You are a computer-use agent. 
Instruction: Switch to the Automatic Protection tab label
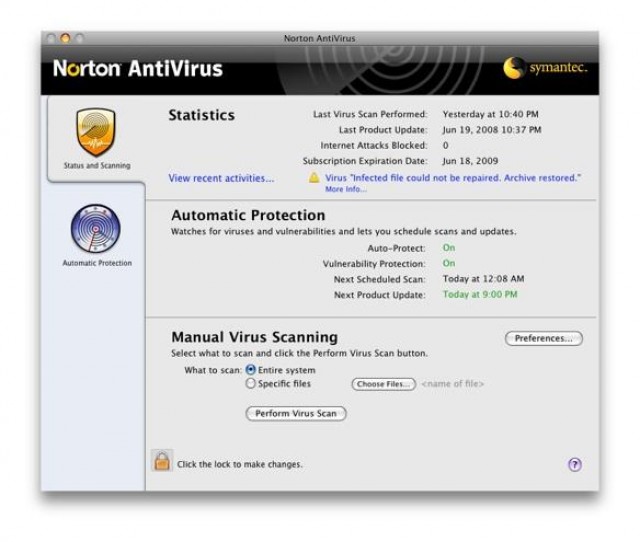pyautogui.click(x=96, y=263)
